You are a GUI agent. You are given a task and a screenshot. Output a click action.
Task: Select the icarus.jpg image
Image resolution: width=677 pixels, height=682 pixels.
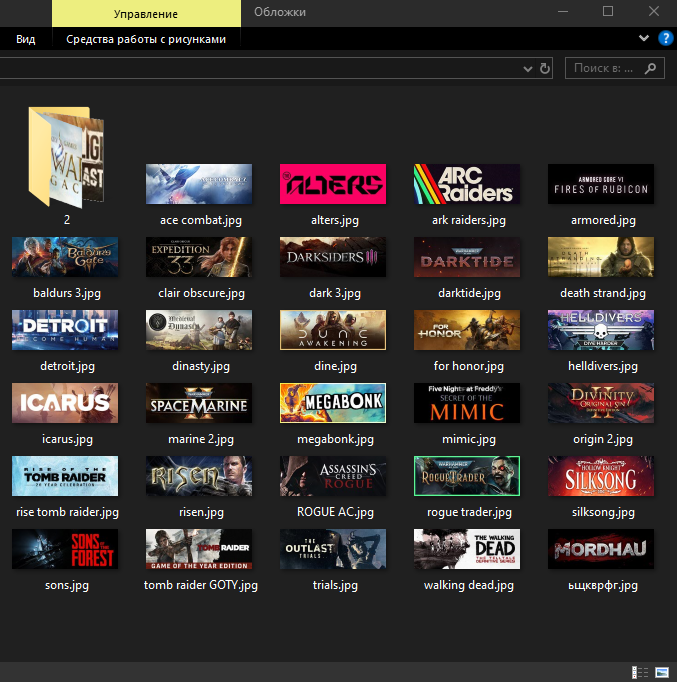click(65, 403)
